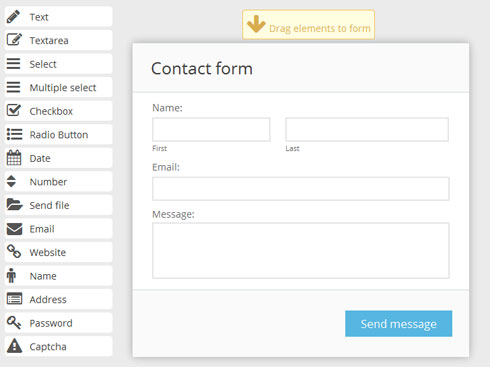Click the envelope icon for Email element

(14, 229)
